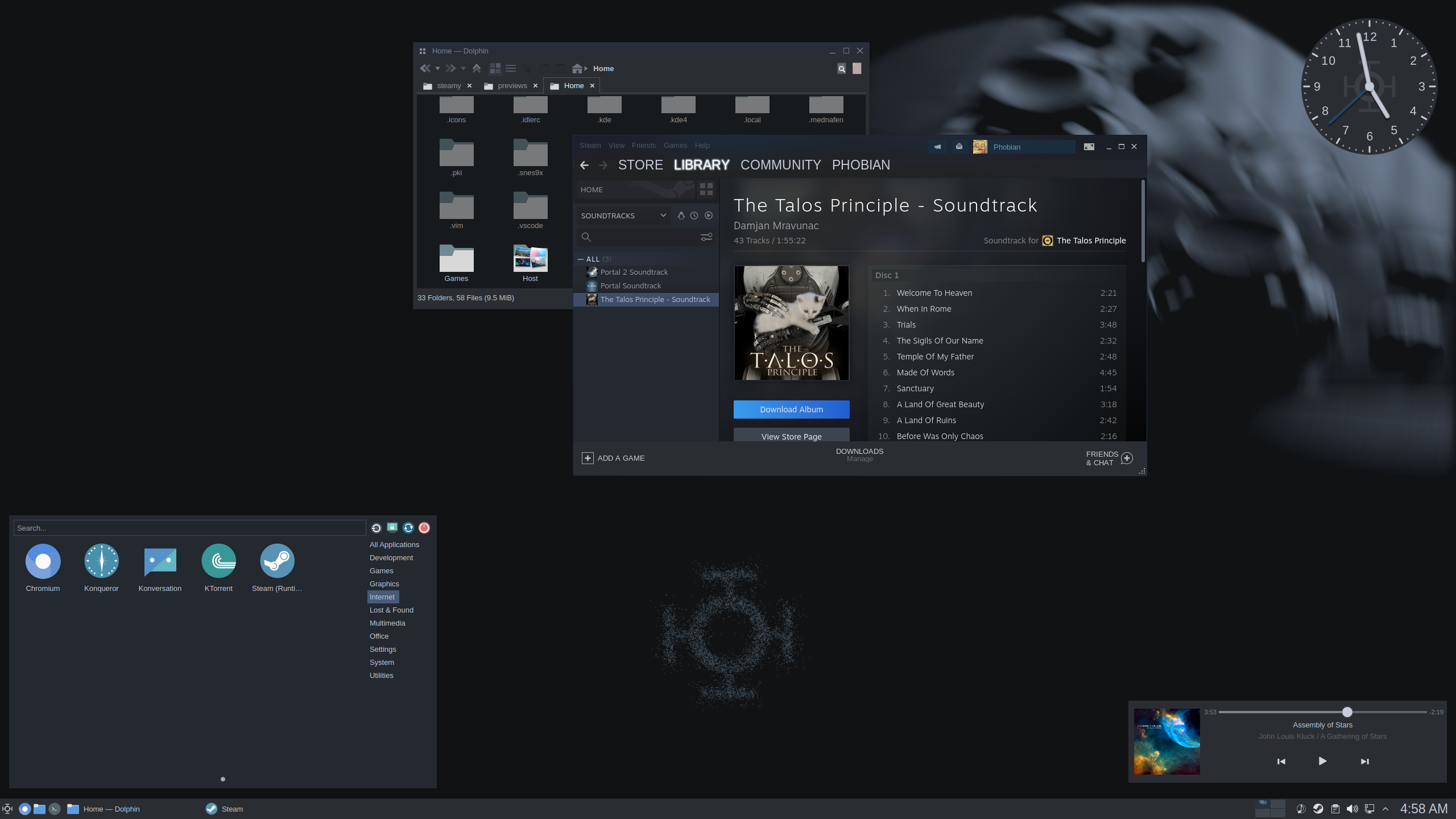This screenshot has height=819, width=1456.
Task: Open volume icon in system tray
Action: [1352, 809]
